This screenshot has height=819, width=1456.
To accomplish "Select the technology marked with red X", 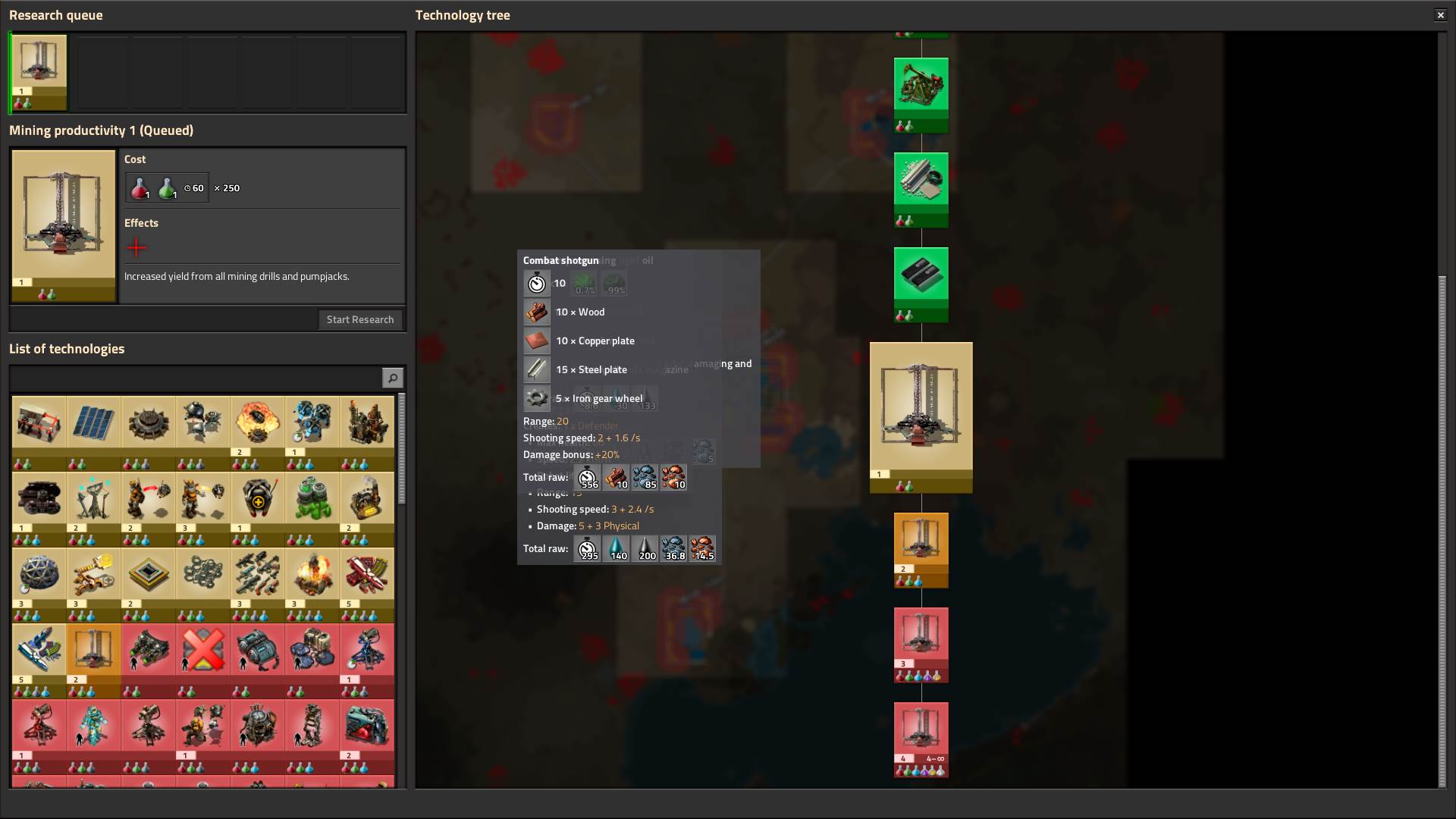I will [203, 660].
